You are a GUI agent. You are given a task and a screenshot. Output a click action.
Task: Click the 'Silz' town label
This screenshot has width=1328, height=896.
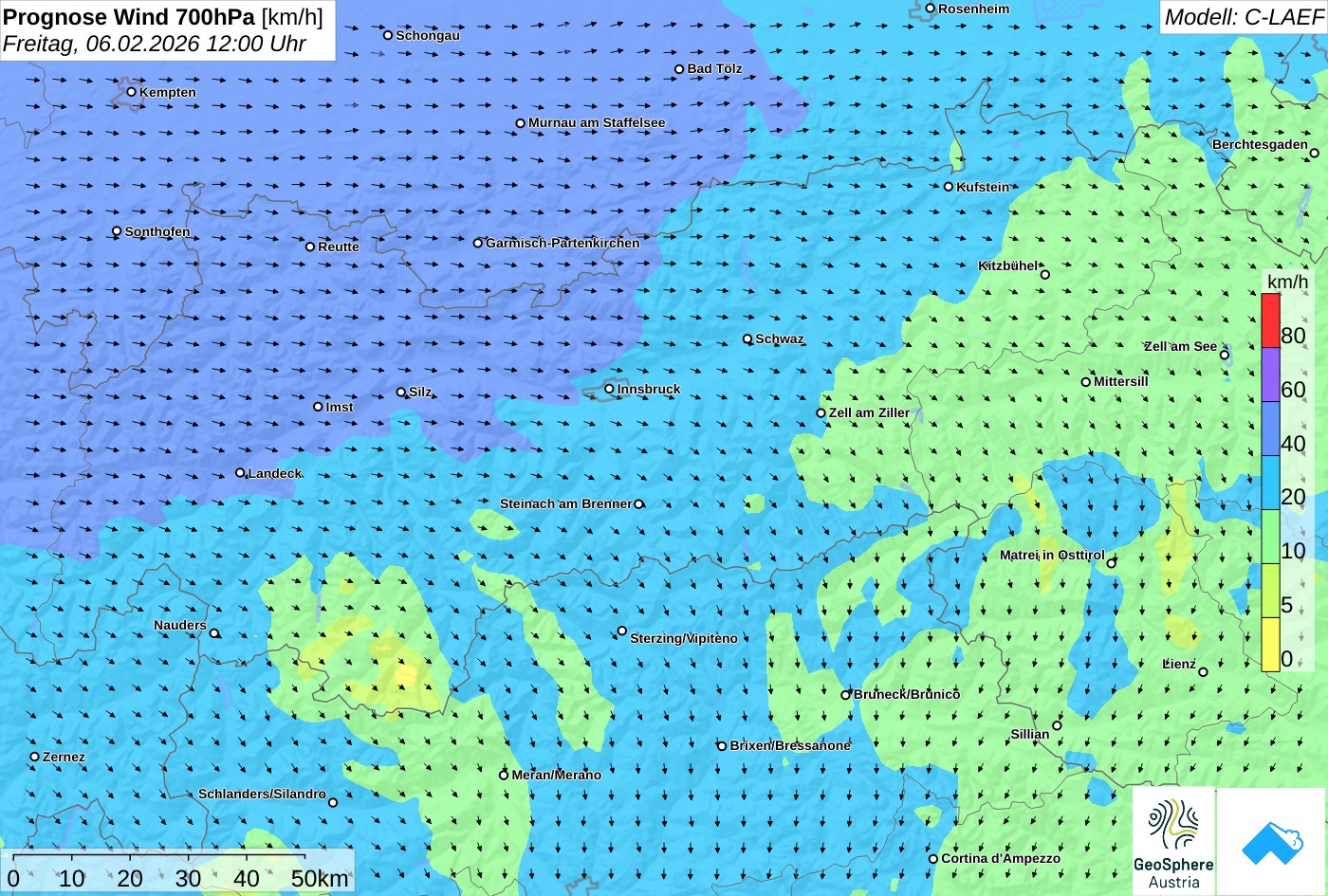click(x=420, y=392)
